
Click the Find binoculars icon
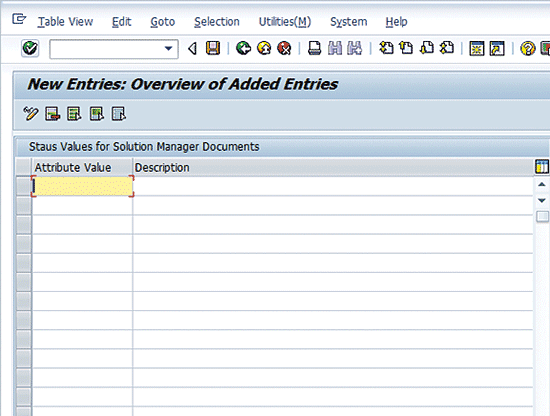click(x=335, y=48)
